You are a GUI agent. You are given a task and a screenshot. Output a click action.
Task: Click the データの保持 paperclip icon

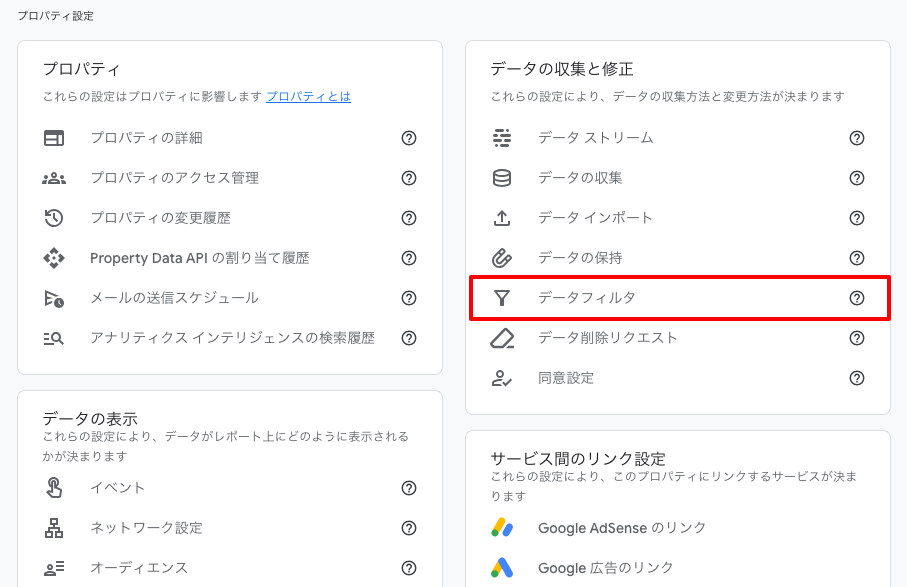point(502,258)
